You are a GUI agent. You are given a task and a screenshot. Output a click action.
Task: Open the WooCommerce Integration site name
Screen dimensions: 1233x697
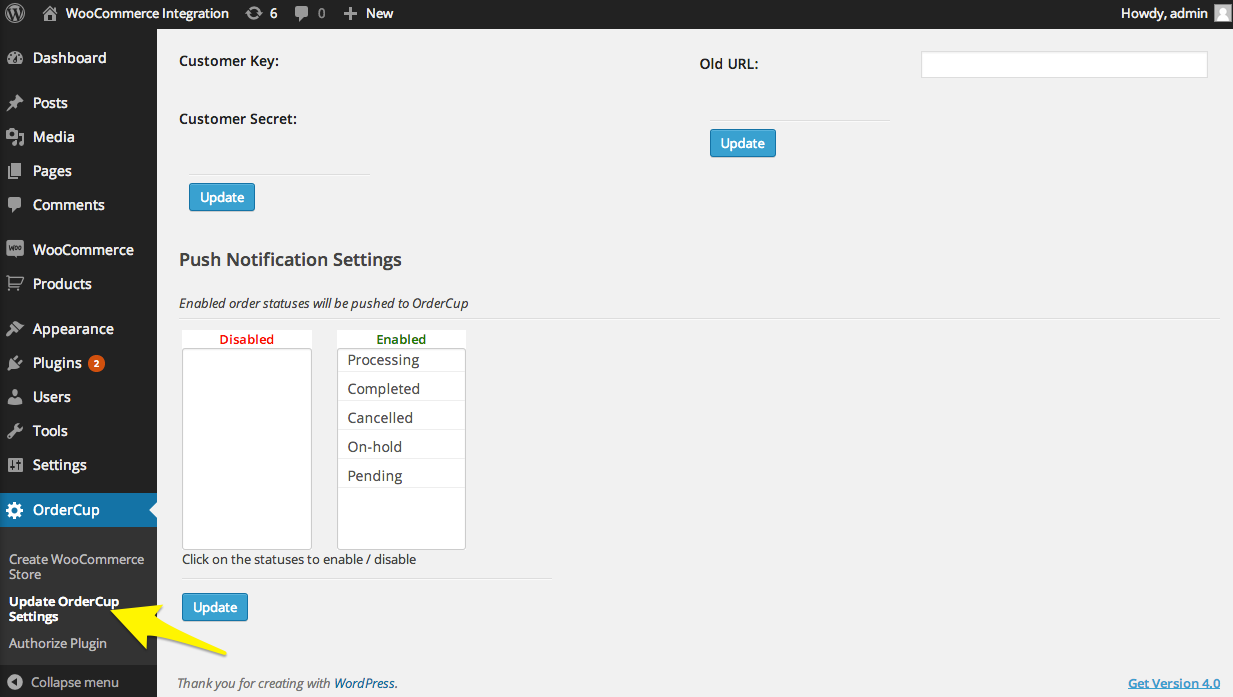click(147, 14)
